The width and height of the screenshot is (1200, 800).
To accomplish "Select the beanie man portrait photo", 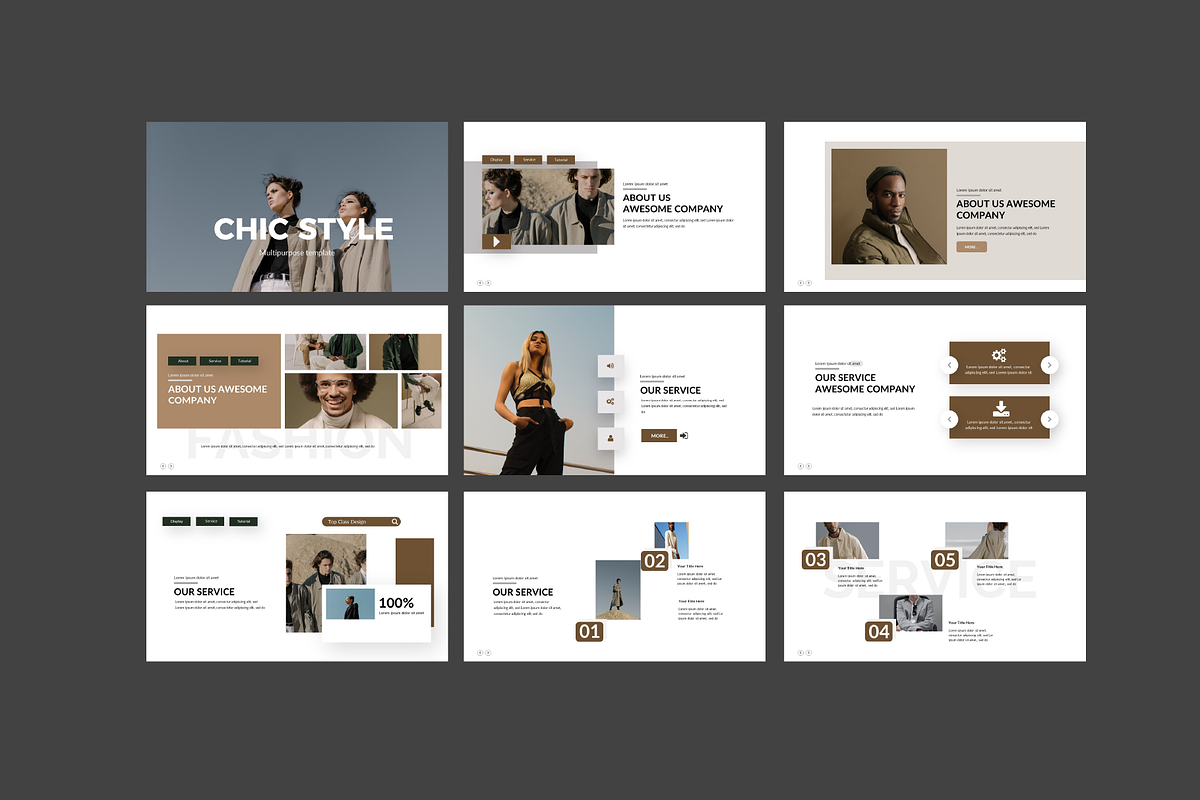I will 889,207.
